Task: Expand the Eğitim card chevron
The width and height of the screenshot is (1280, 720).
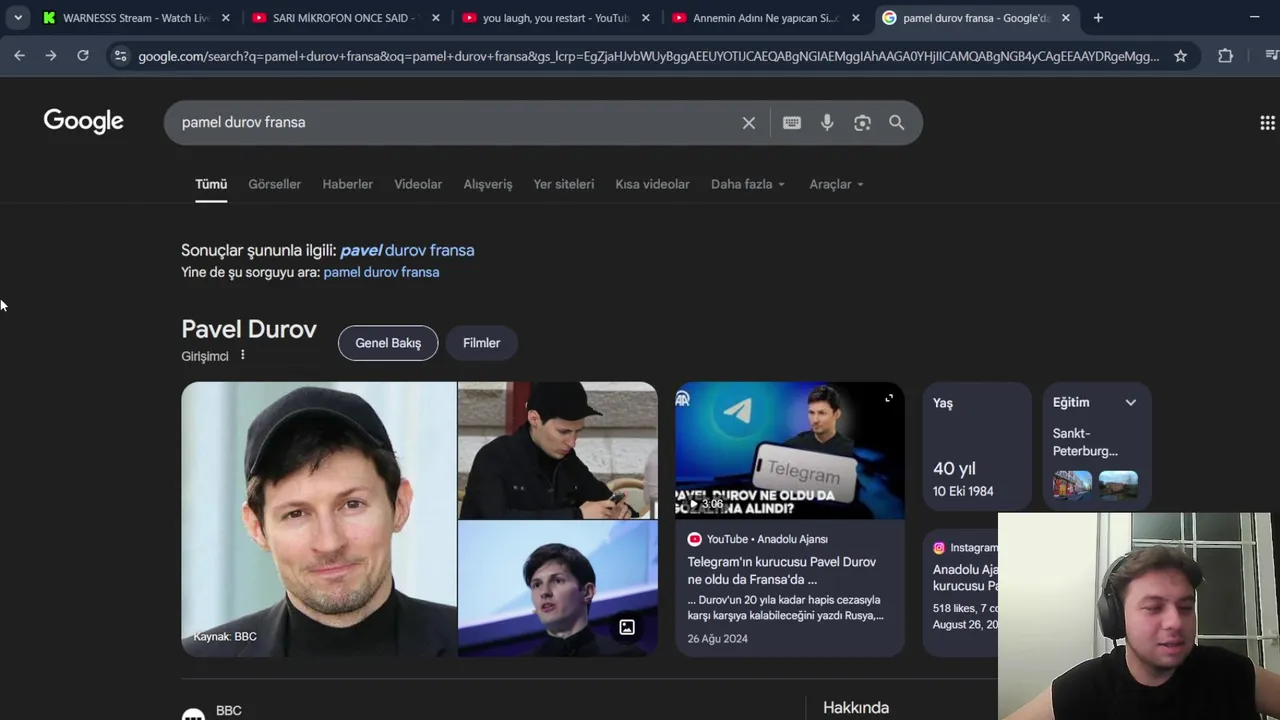Action: 1130,402
